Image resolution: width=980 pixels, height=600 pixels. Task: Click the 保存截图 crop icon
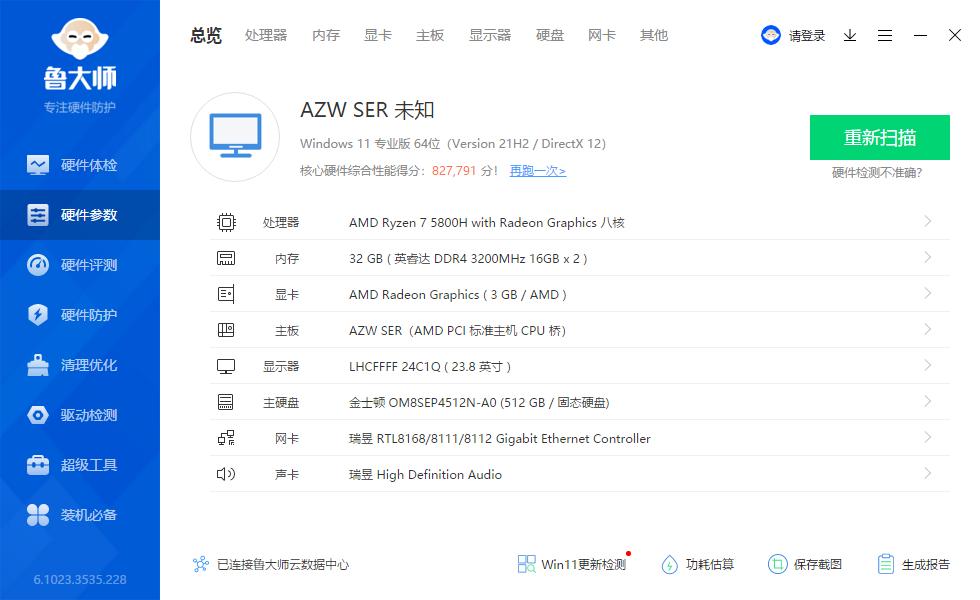click(x=777, y=564)
